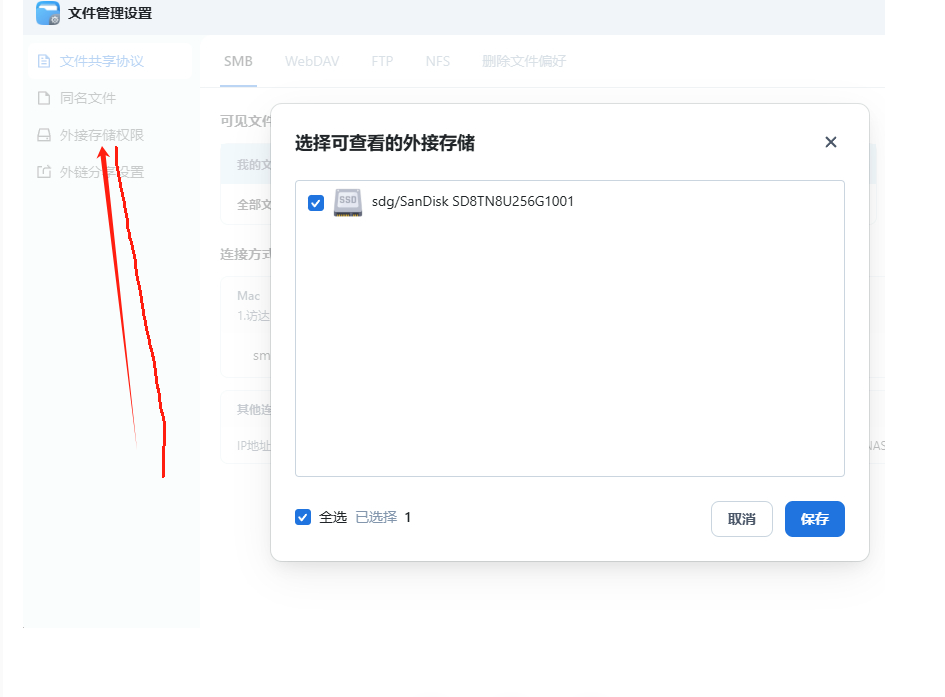
Task: Close the 选择可查看的外接存储 dialog with X
Action: pyautogui.click(x=830, y=142)
